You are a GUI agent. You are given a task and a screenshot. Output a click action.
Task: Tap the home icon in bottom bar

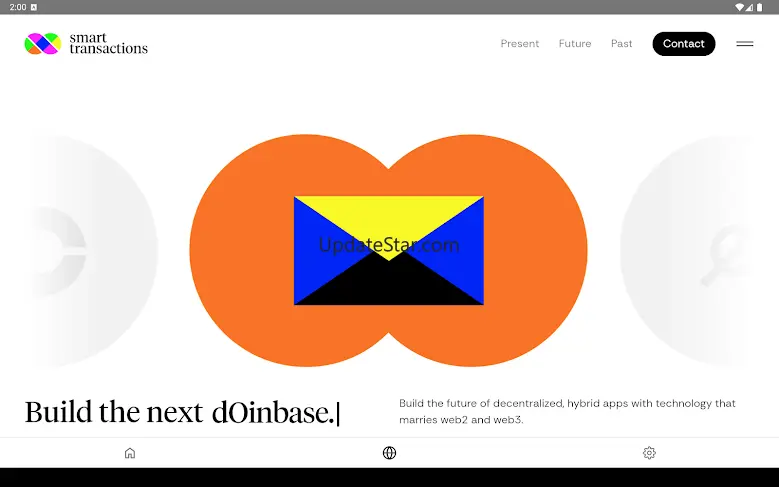(x=130, y=453)
